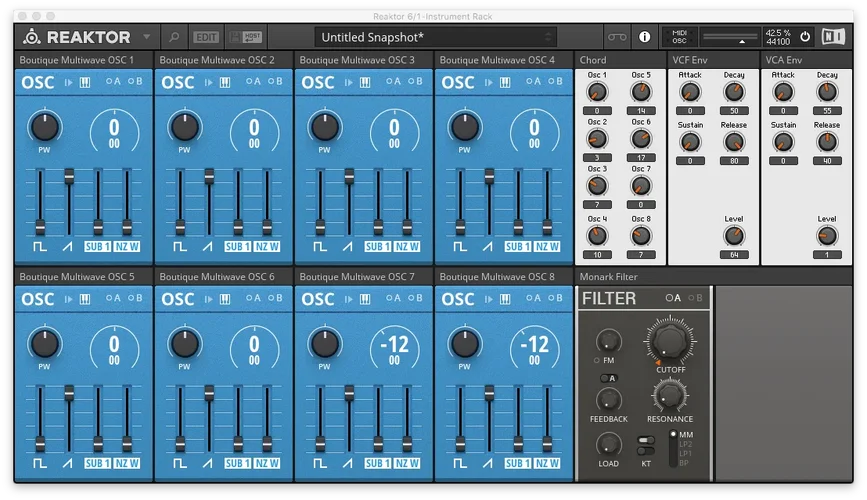The image size is (867, 500).
Task: Click the sawtooth wave icon in OSC 1
Action: point(67,246)
